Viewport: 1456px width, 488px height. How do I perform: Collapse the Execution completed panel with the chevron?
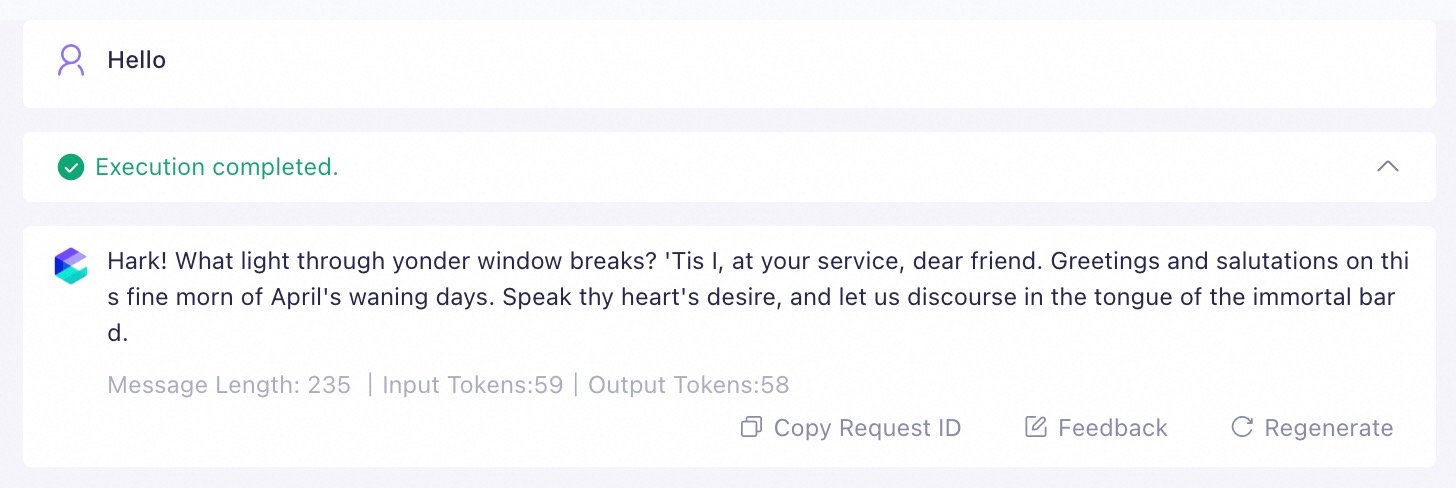pyautogui.click(x=1388, y=167)
